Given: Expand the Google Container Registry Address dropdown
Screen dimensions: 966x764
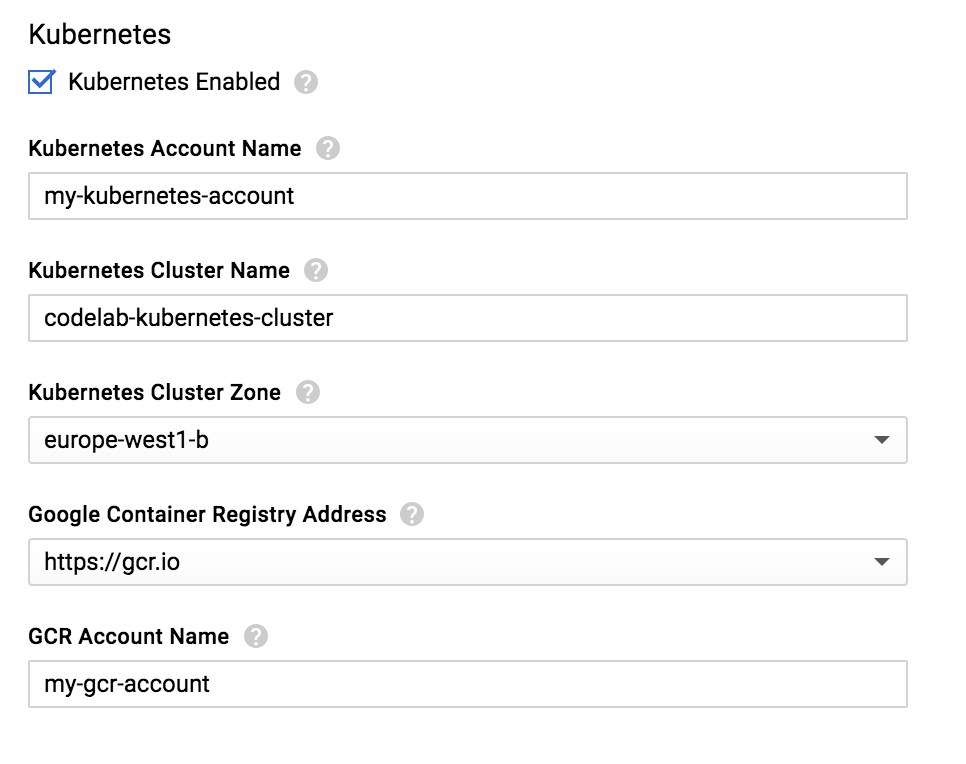Looking at the screenshot, I should 881,562.
